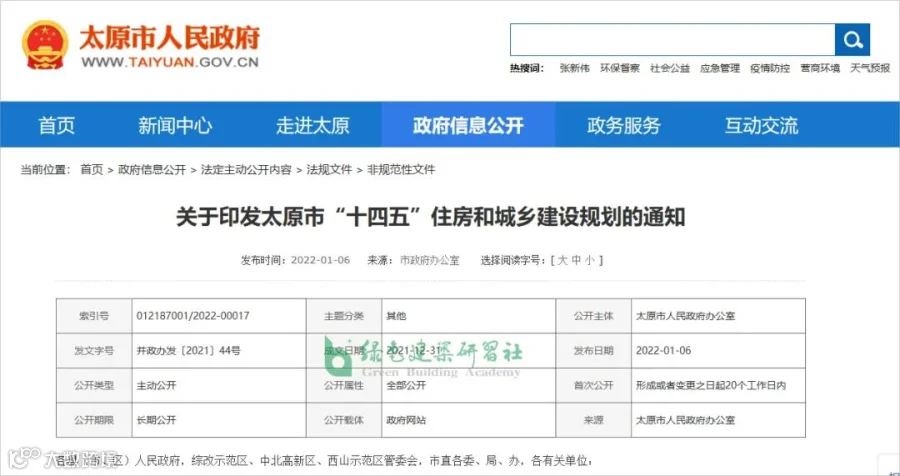900x476 pixels.
Task: Click hot search term 环保督察
Action: (x=620, y=68)
